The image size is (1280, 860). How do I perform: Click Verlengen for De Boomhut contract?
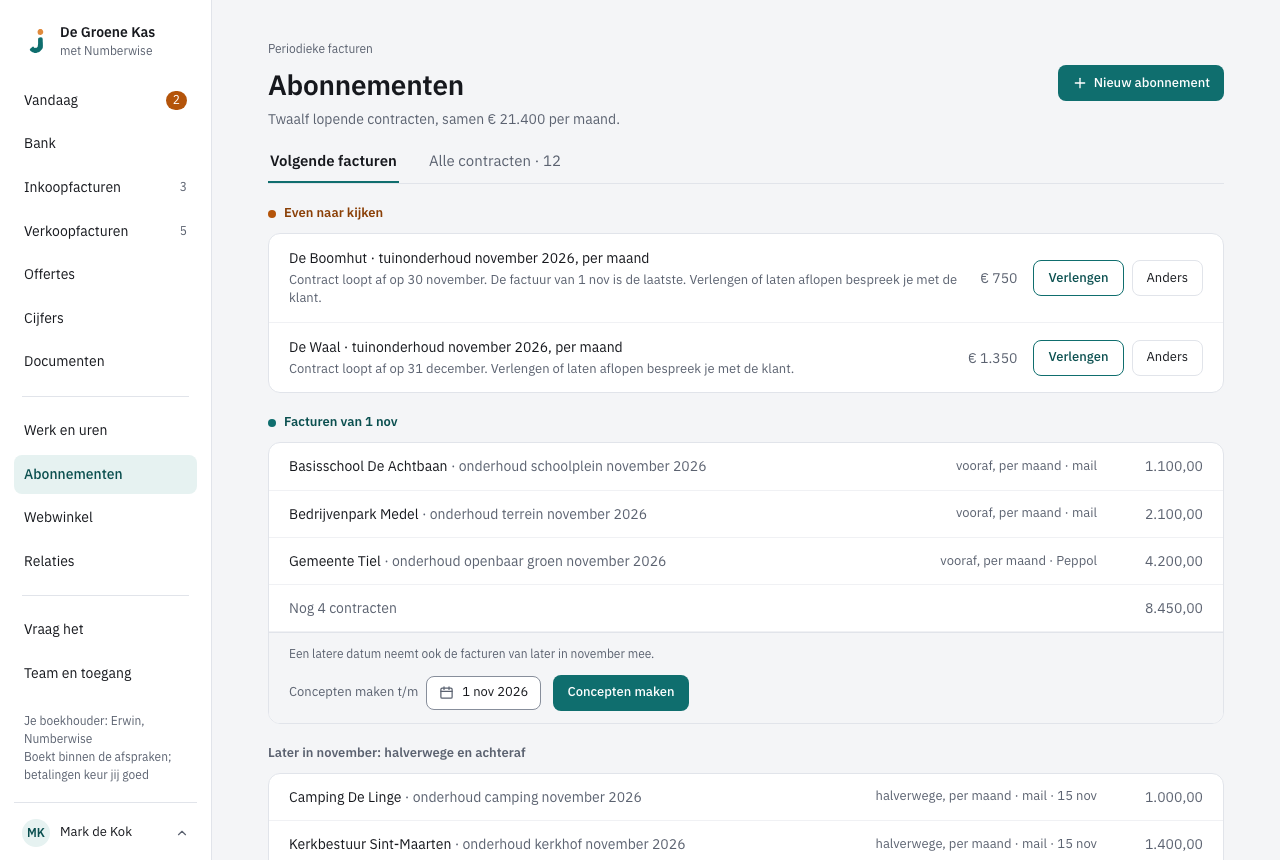pos(1078,278)
